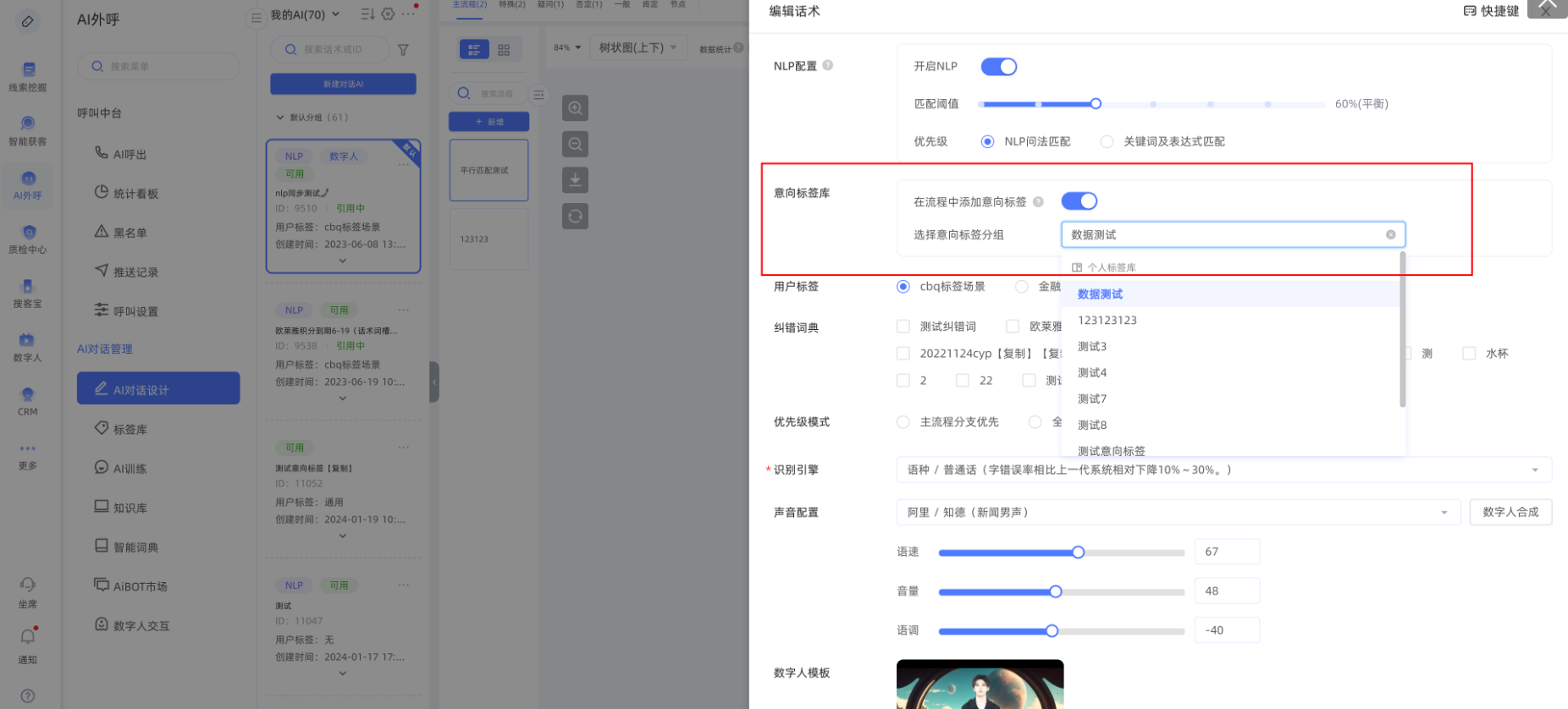Check the 测试纠错词 checkbox
1568x709 pixels.
(903, 327)
